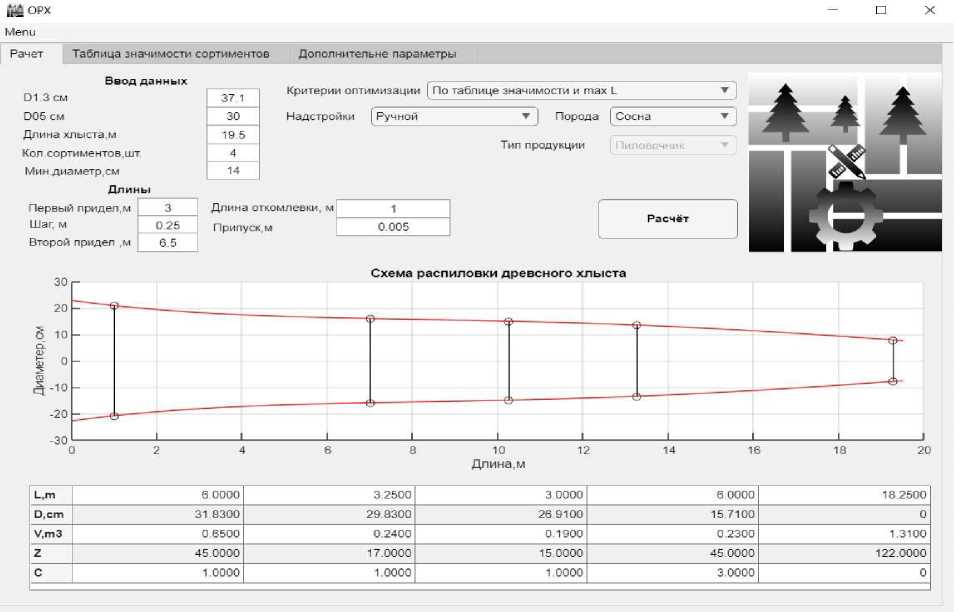The width and height of the screenshot is (954, 612).
Task: Maximize the OPX window
Action: pyautogui.click(x=881, y=10)
